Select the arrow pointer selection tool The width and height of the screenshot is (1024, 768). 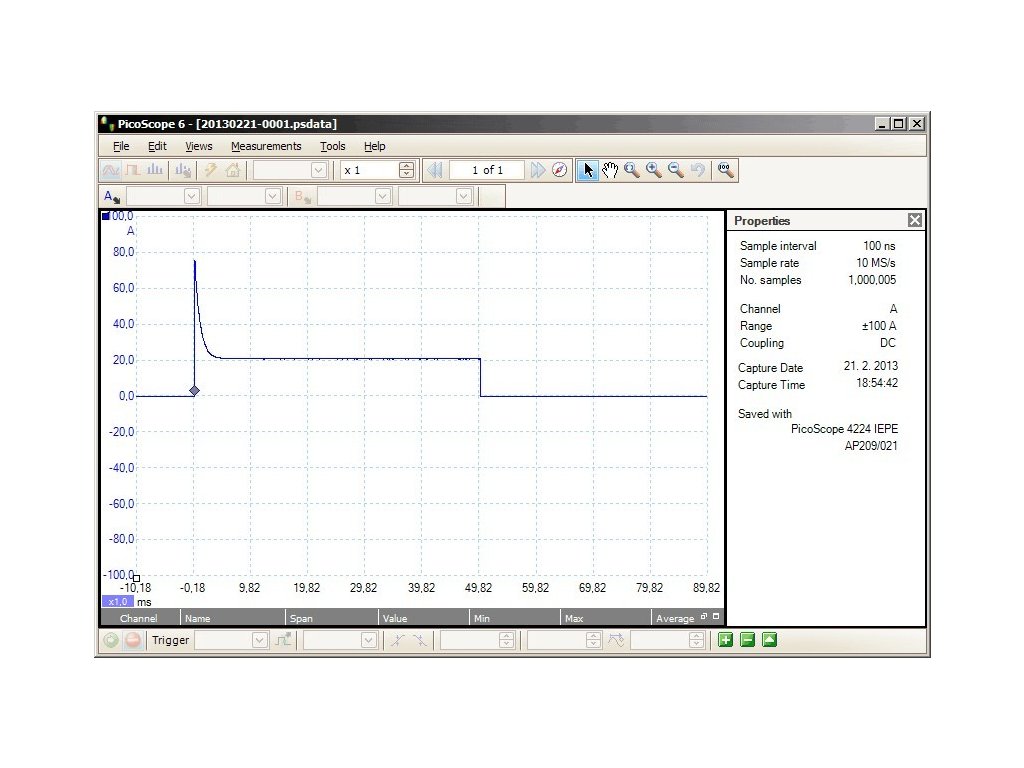(588, 170)
